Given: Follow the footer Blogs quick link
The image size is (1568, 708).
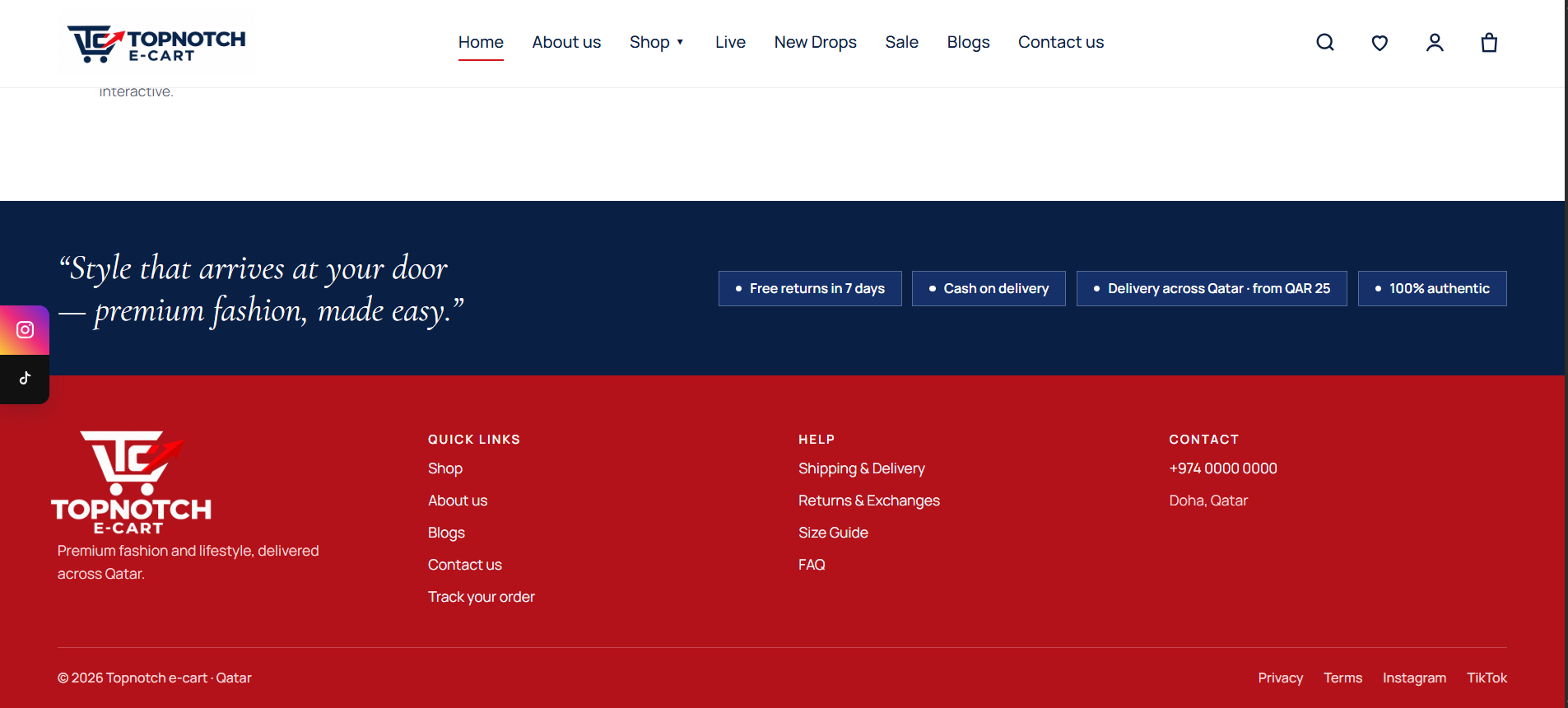Looking at the screenshot, I should click(x=446, y=533).
